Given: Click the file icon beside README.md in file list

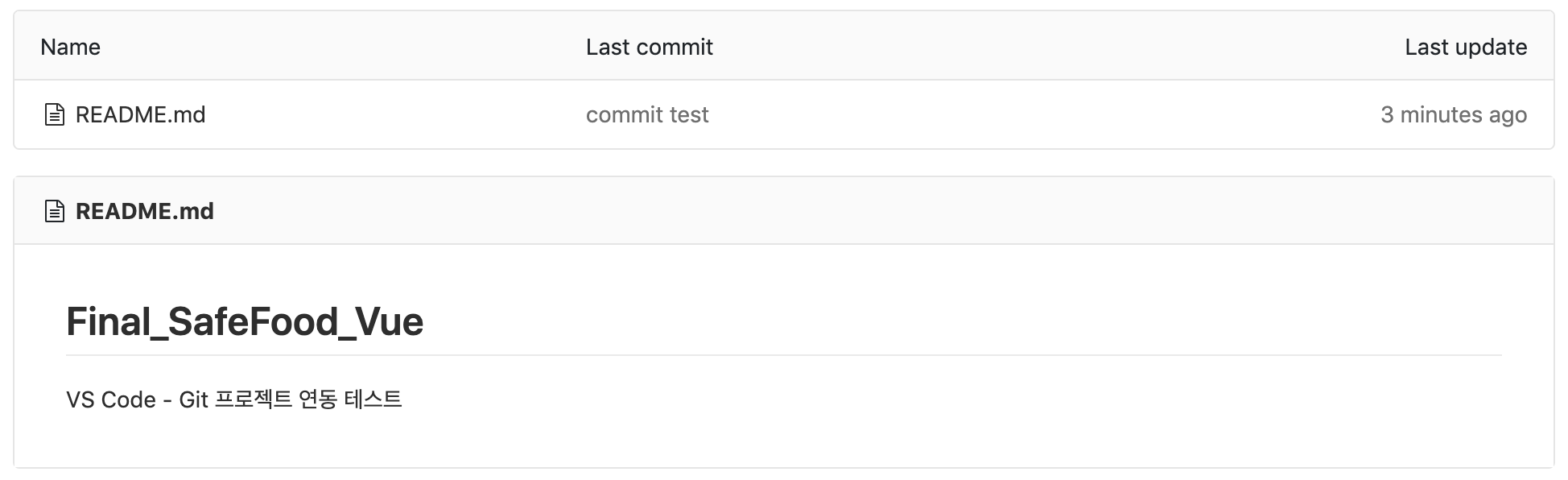Looking at the screenshot, I should point(54,114).
